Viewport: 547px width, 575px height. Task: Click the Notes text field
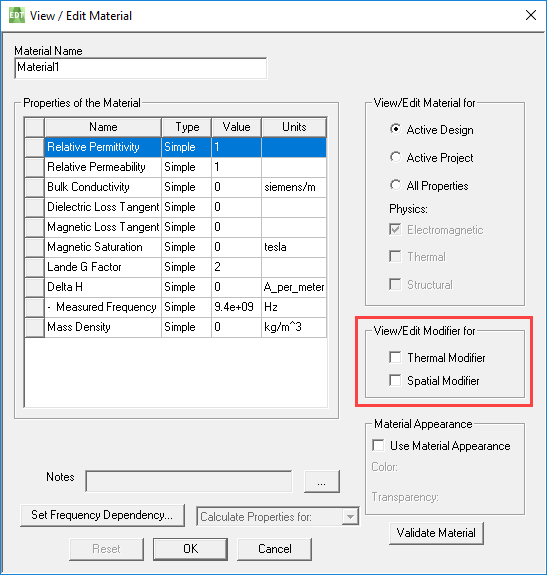(x=189, y=481)
